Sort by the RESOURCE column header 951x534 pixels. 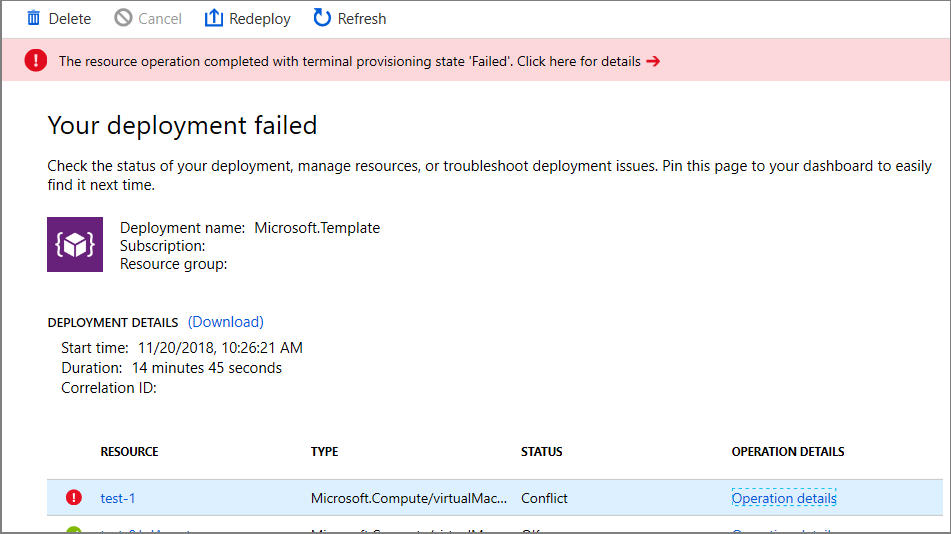(x=129, y=452)
